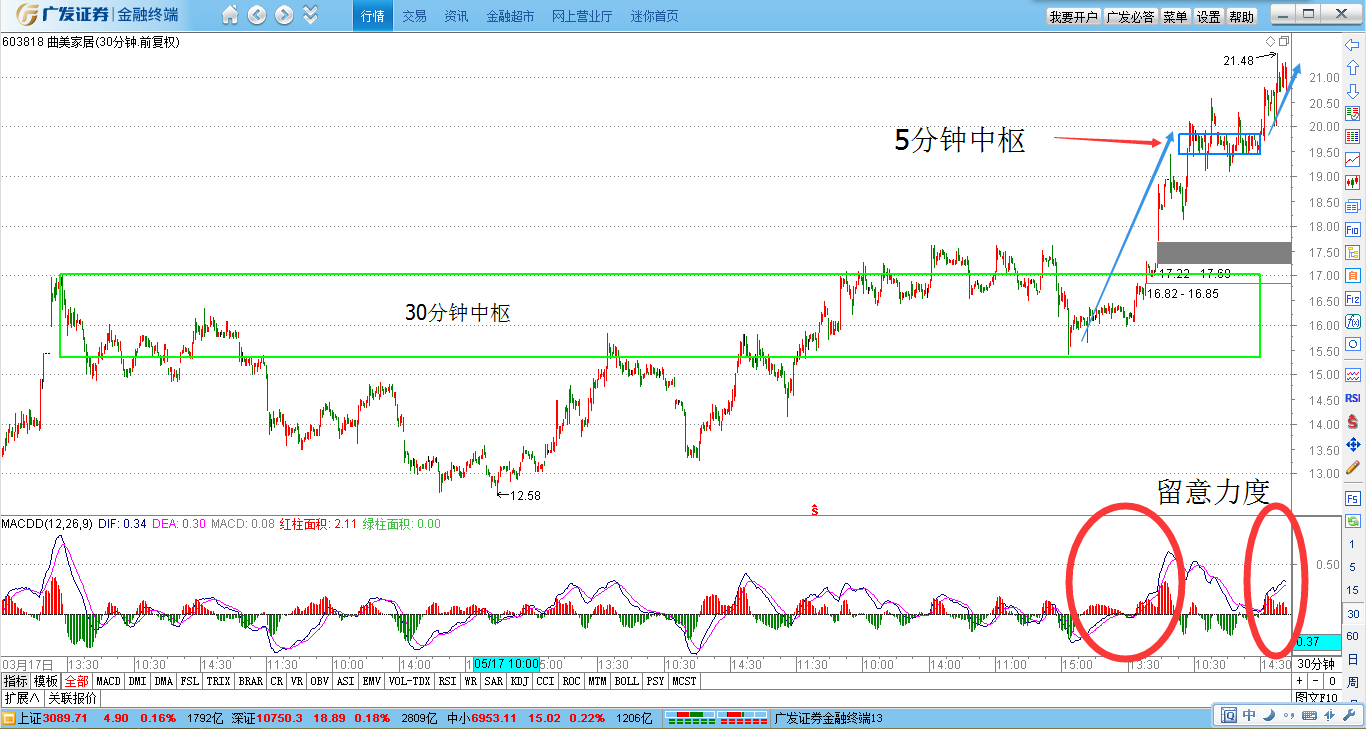Click the moon icon in the IME toolbar
Screen dimensions: 1366x729
click(x=1267, y=715)
